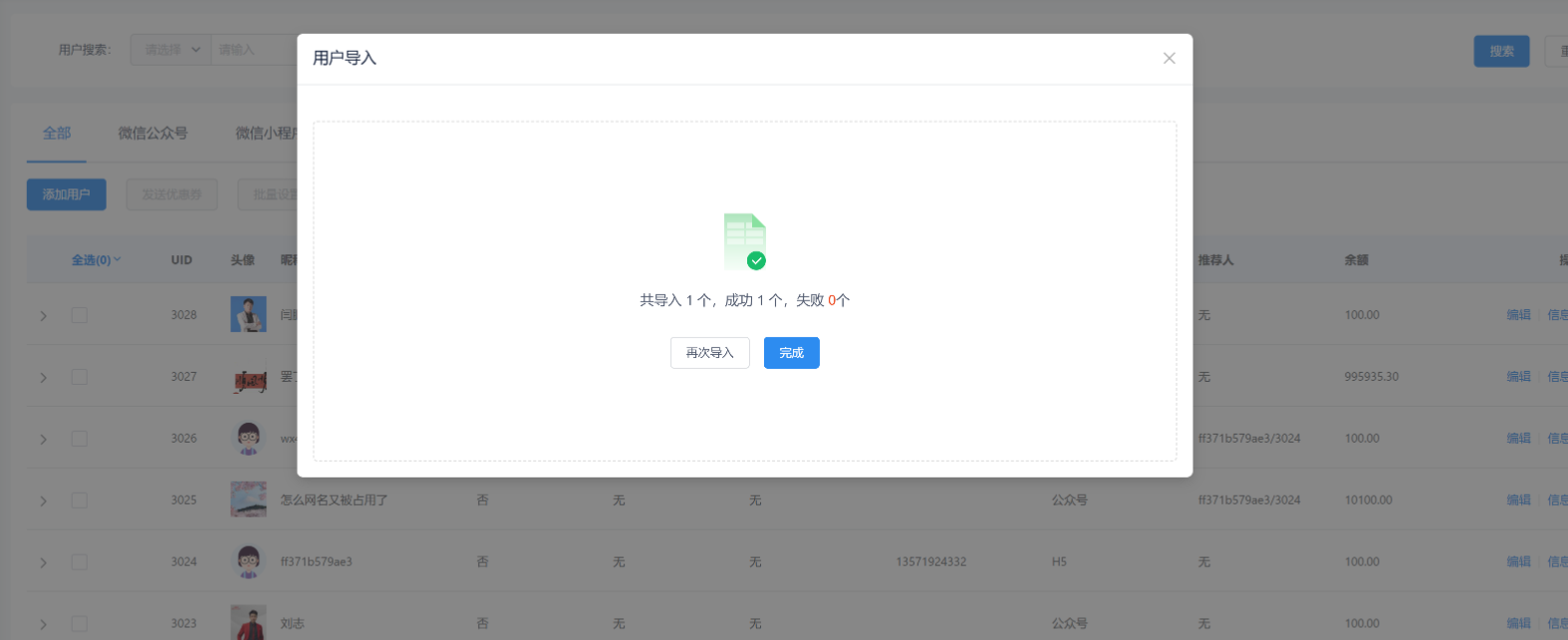1568x640 pixels.
Task: Click 编辑 link for user 3025
Action: [x=1517, y=500]
